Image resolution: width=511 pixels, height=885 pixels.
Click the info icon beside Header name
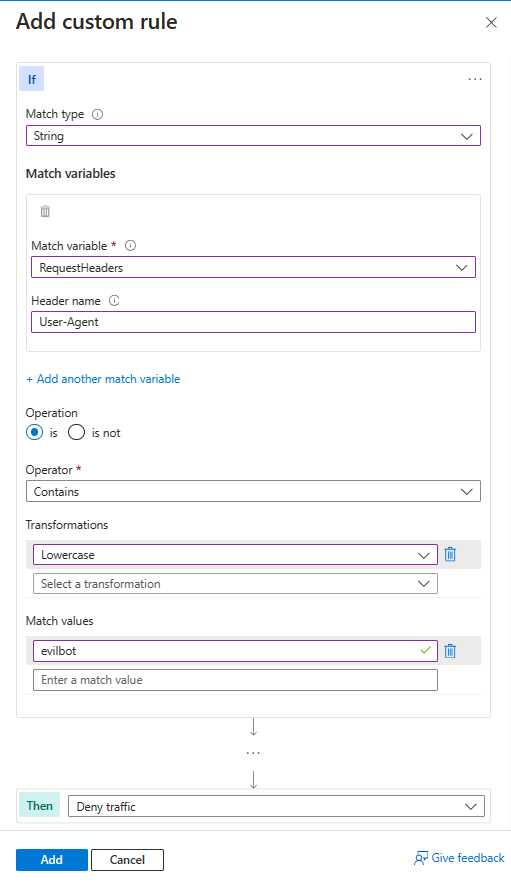[x=114, y=301]
